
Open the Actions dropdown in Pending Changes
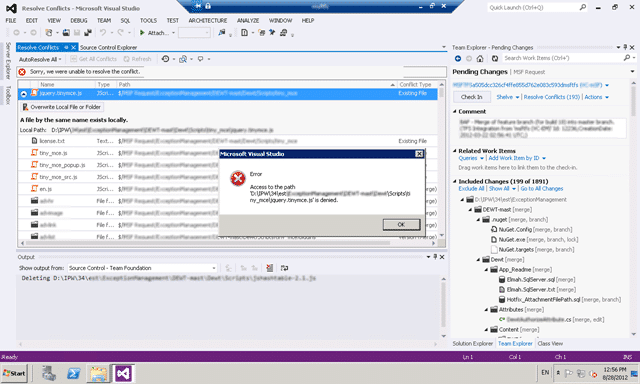(596, 97)
